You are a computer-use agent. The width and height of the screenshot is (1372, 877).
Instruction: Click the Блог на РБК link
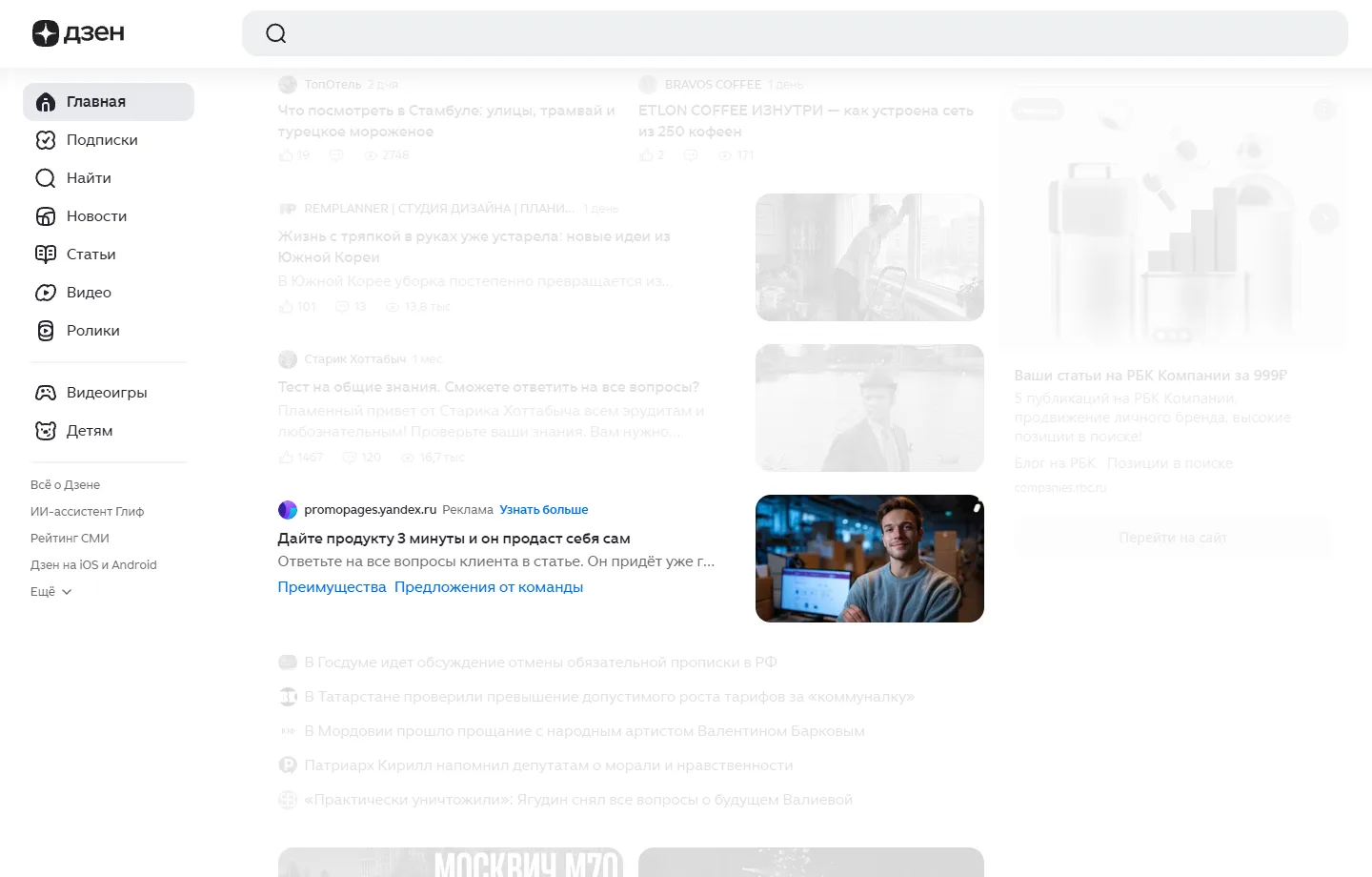point(1056,463)
